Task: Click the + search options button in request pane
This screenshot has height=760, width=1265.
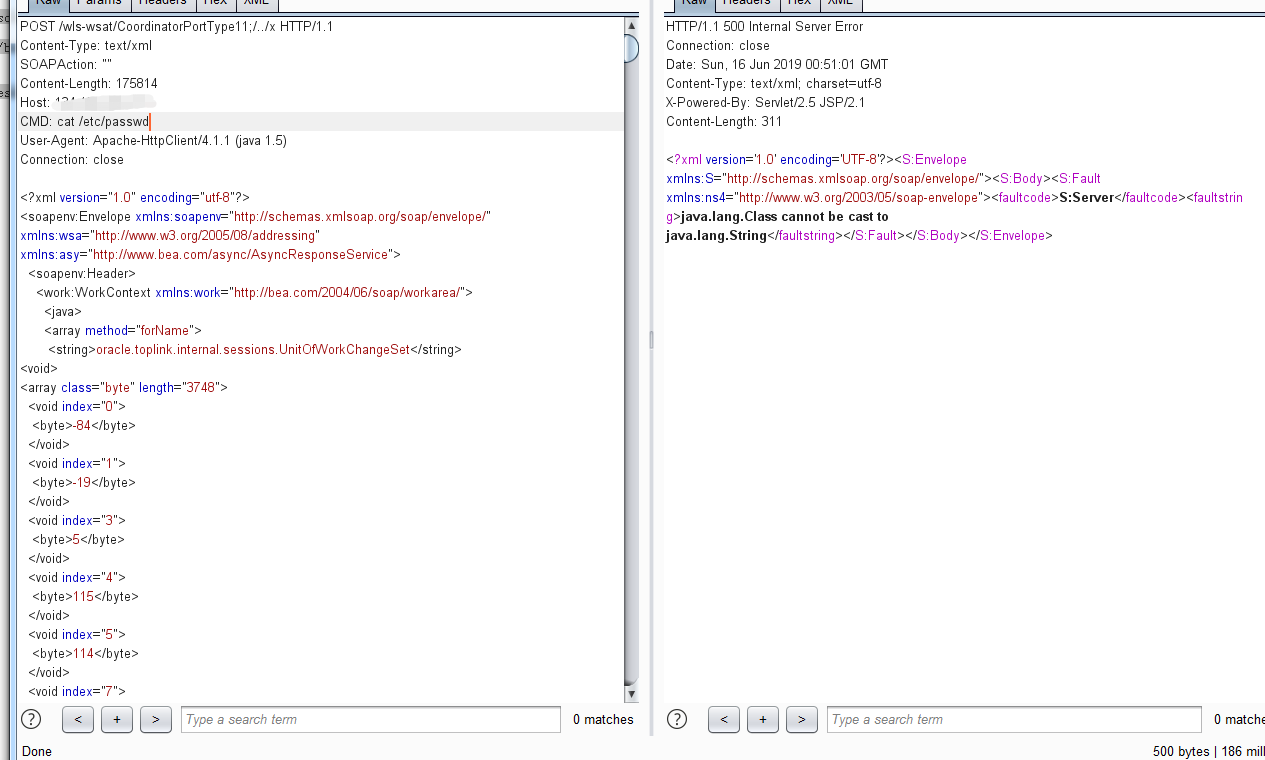Action: pyautogui.click(x=117, y=719)
